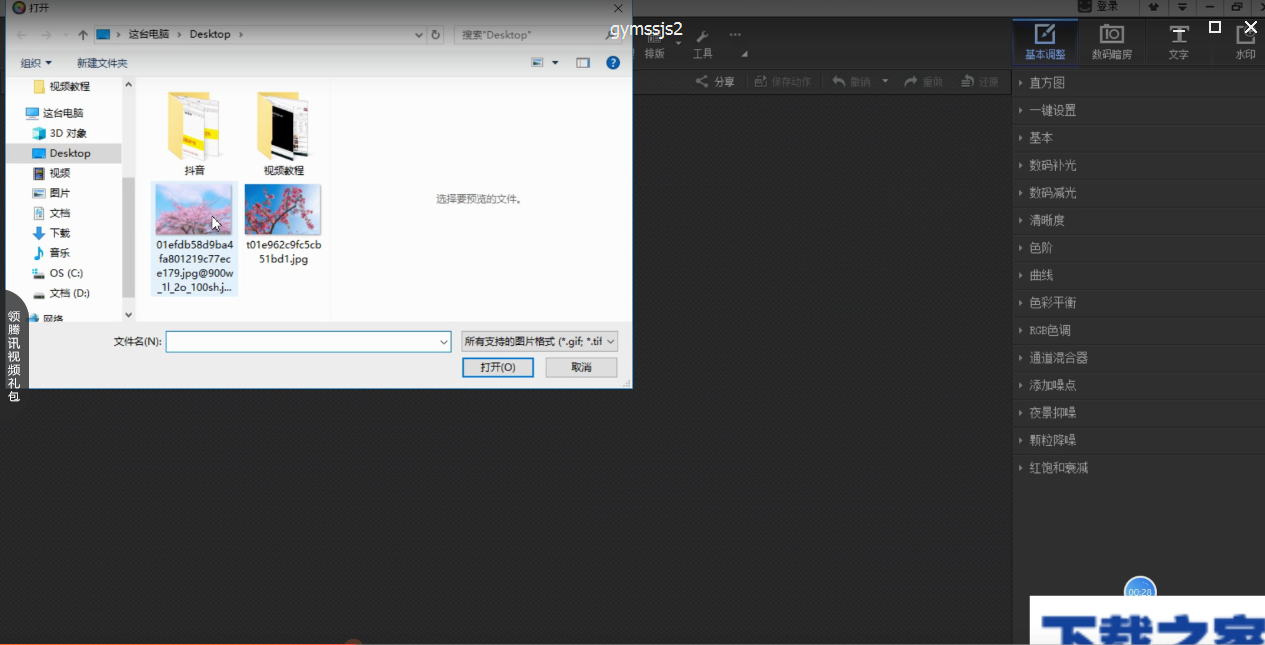The width and height of the screenshot is (1265, 645).
Task: Click the 新建文件夹 button
Action: [102, 63]
